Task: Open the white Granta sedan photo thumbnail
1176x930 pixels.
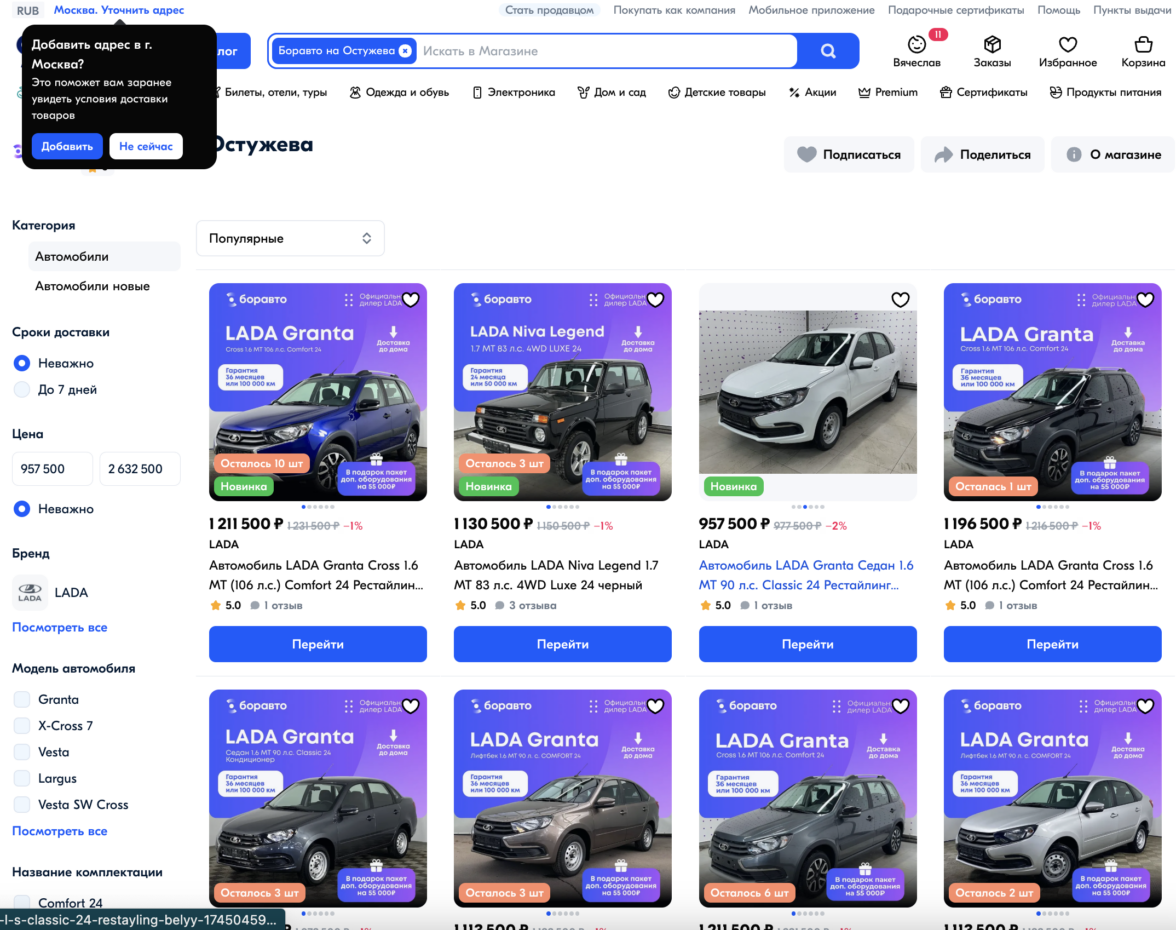Action: pyautogui.click(x=808, y=392)
